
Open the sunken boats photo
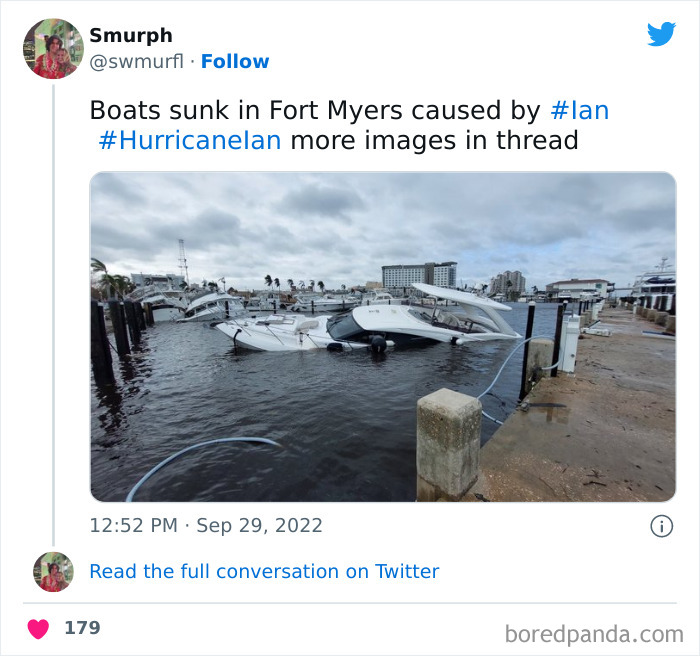point(383,337)
